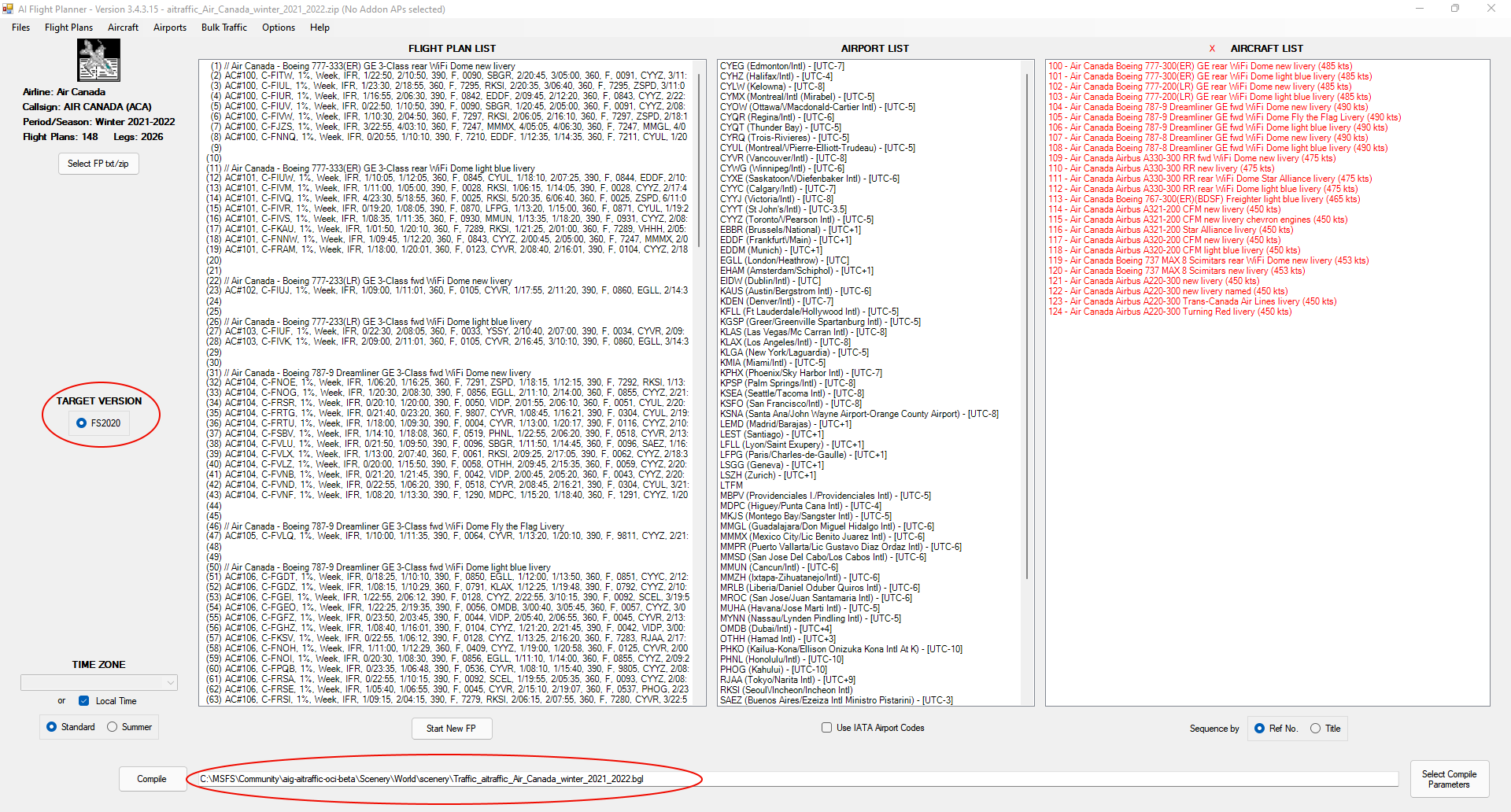The height and width of the screenshot is (812, 1511).
Task: Close the AI Flight Planner window
Action: point(1491,9)
